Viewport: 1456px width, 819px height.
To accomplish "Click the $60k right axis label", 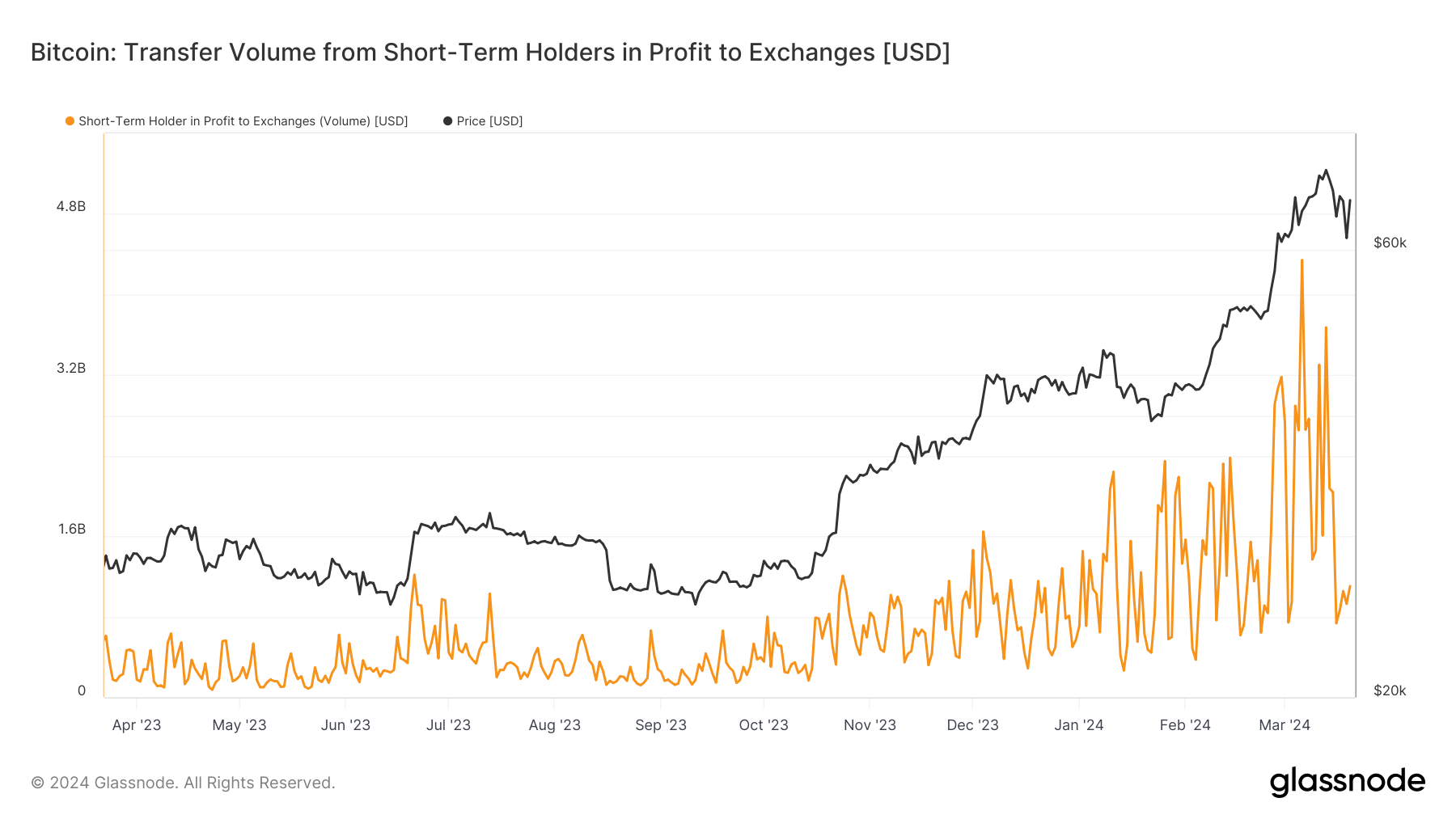I will (x=1390, y=243).
